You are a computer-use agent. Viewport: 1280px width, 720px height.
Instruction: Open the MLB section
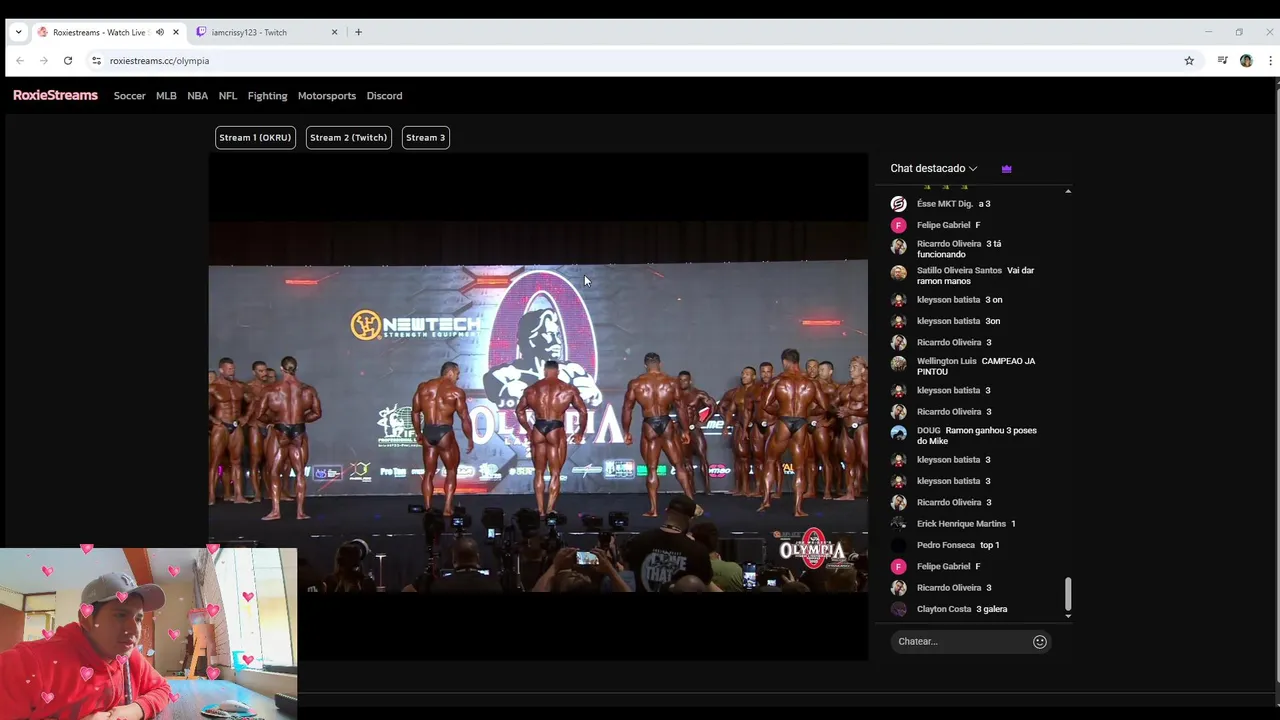click(x=166, y=96)
